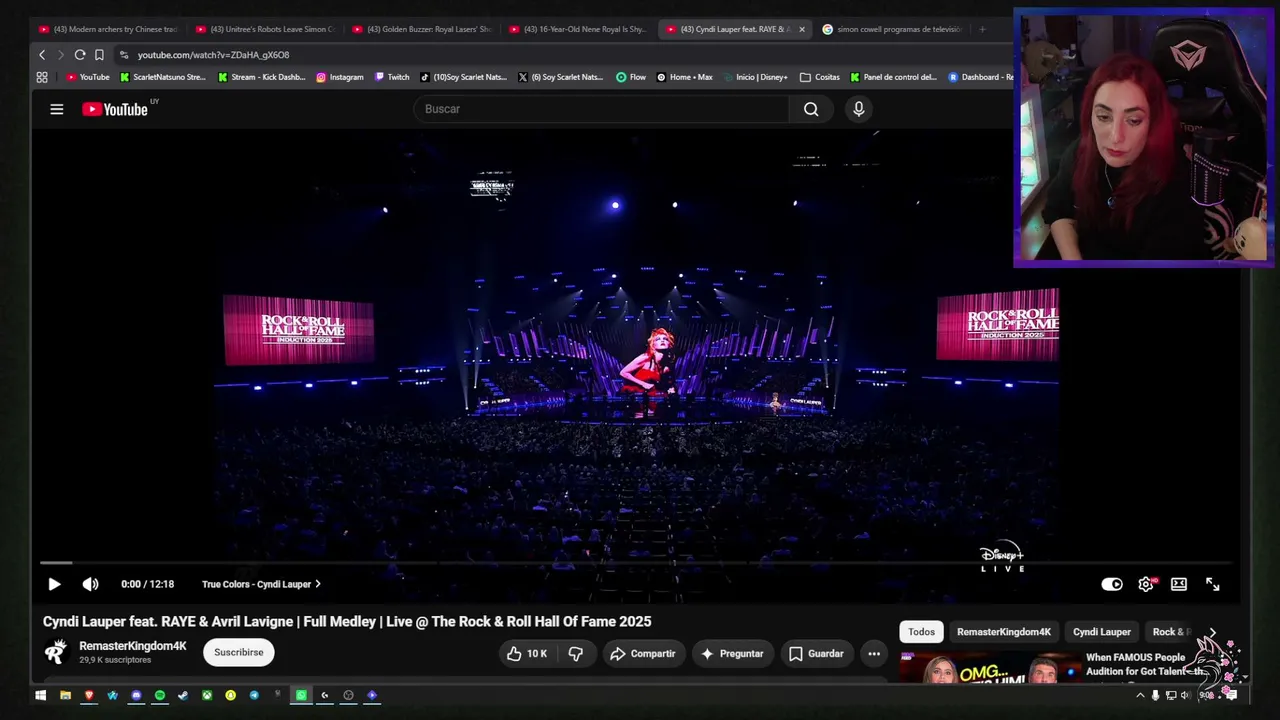Focus the Buscar search field
The image size is (1280, 720).
[602, 109]
